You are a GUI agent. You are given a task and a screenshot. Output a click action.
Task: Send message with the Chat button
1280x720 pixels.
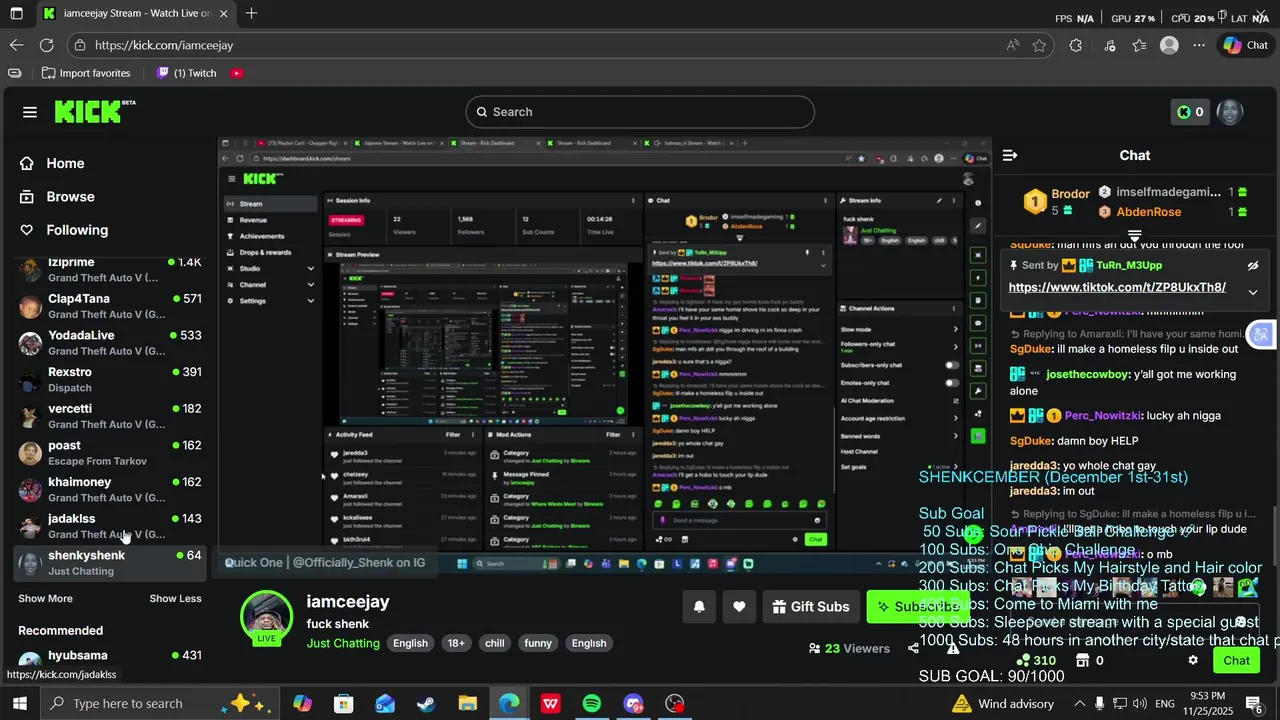click(x=1236, y=660)
